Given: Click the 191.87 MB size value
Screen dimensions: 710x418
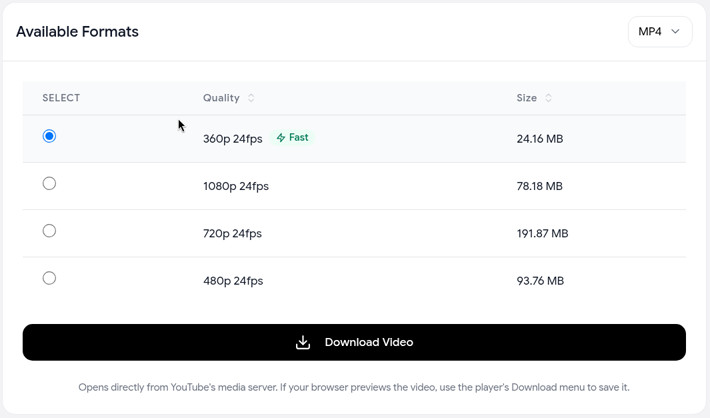Looking at the screenshot, I should point(542,233).
